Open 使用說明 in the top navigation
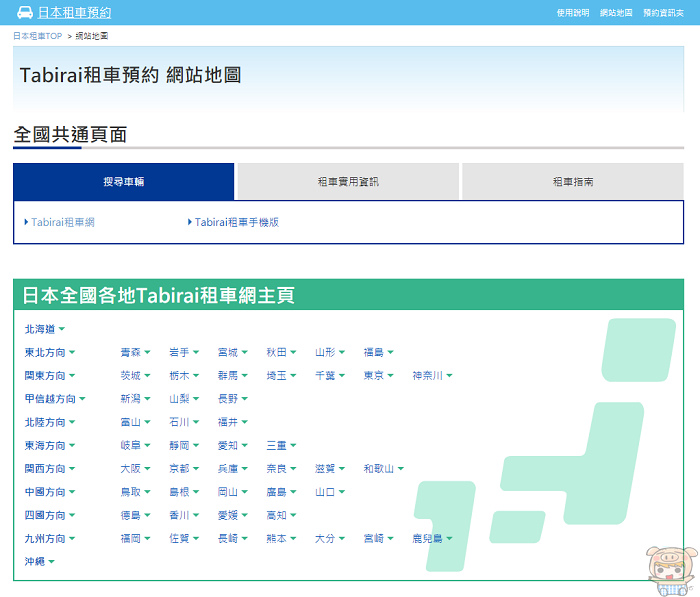 573,13
